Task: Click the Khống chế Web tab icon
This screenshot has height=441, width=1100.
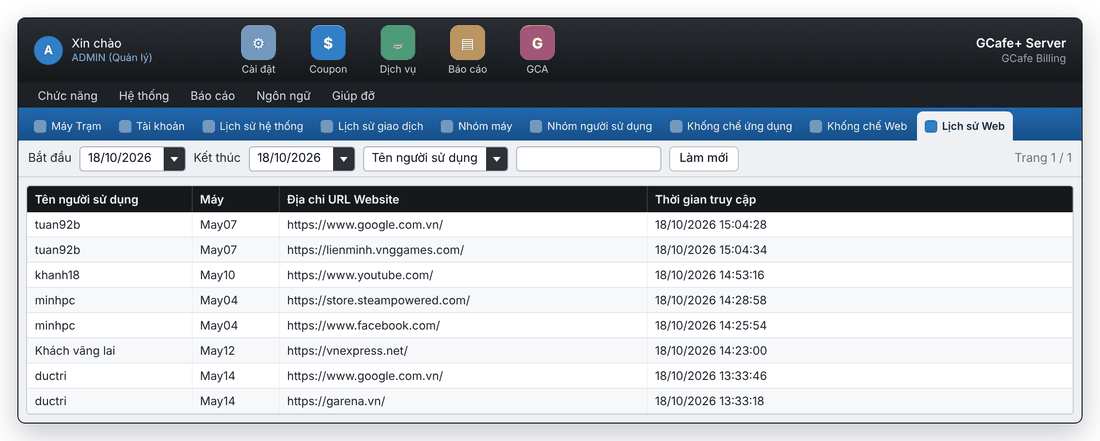Action: click(x=816, y=126)
